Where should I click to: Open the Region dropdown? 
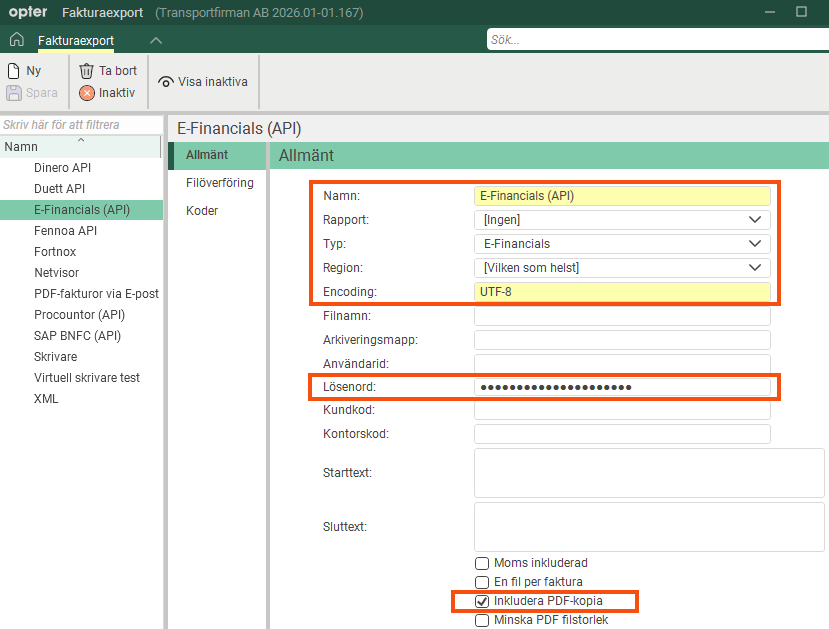click(622, 268)
